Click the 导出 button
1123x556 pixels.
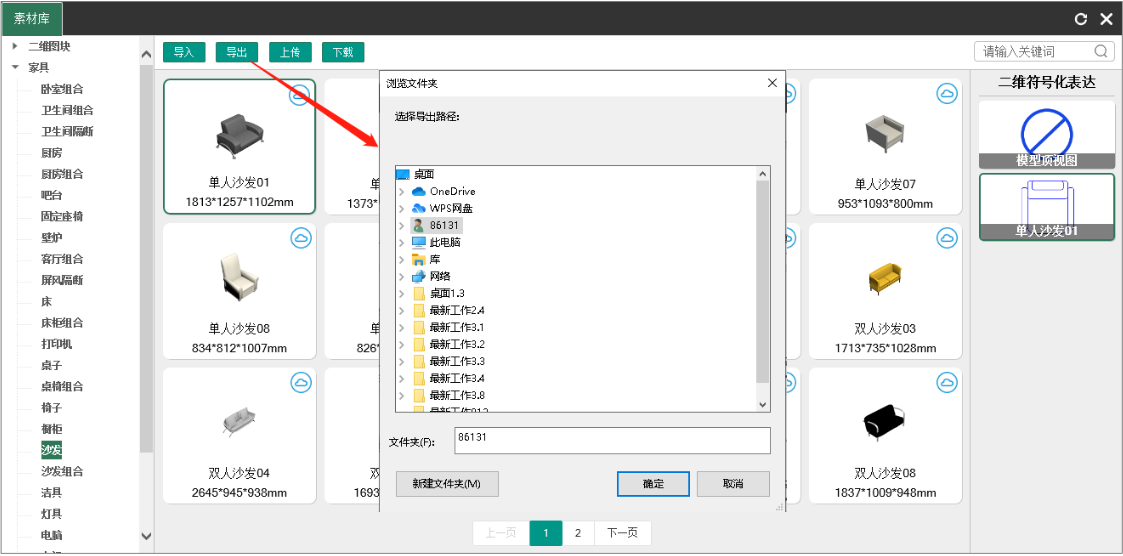point(237,52)
